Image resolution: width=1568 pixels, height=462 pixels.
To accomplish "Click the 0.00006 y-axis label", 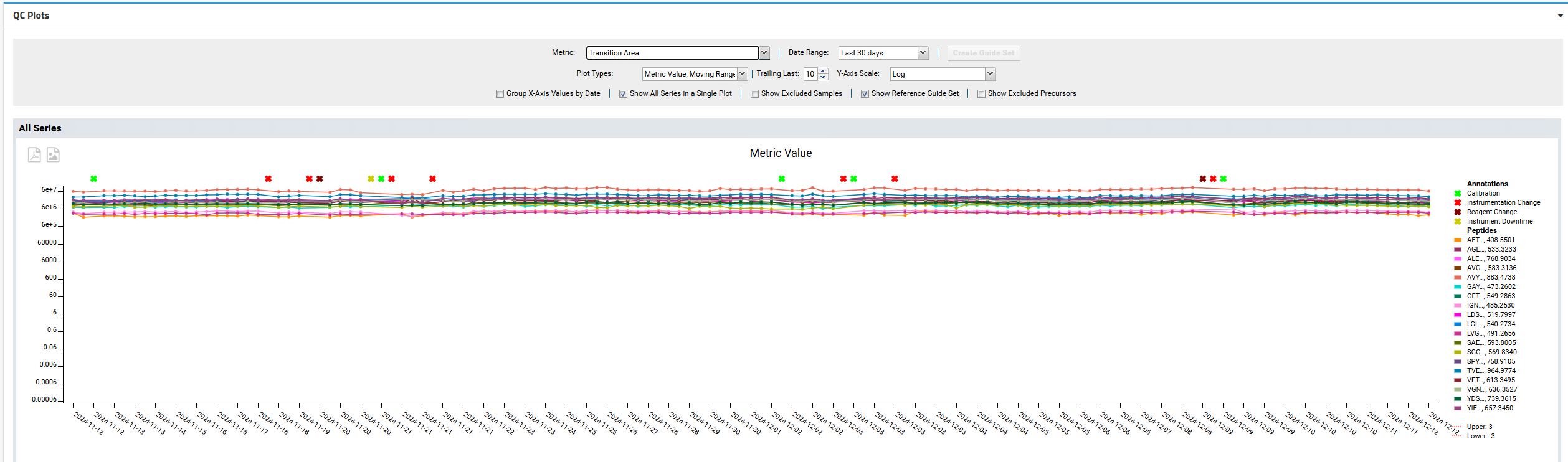I will click(x=44, y=399).
